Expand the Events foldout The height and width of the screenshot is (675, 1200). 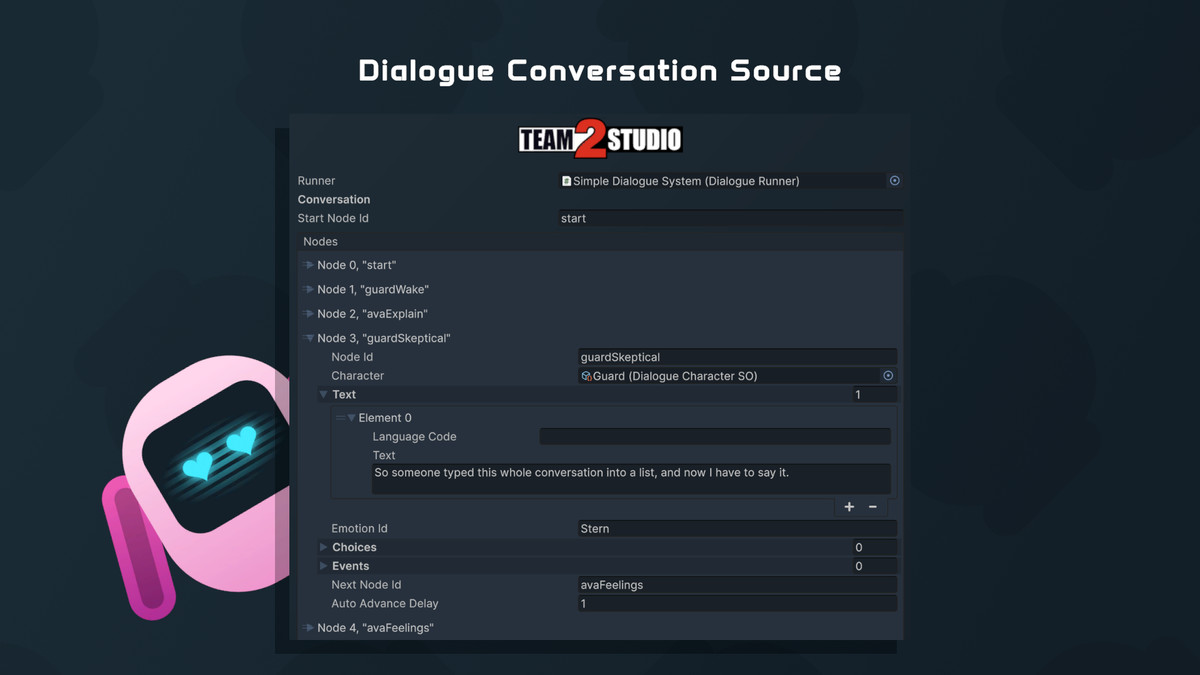(x=323, y=566)
